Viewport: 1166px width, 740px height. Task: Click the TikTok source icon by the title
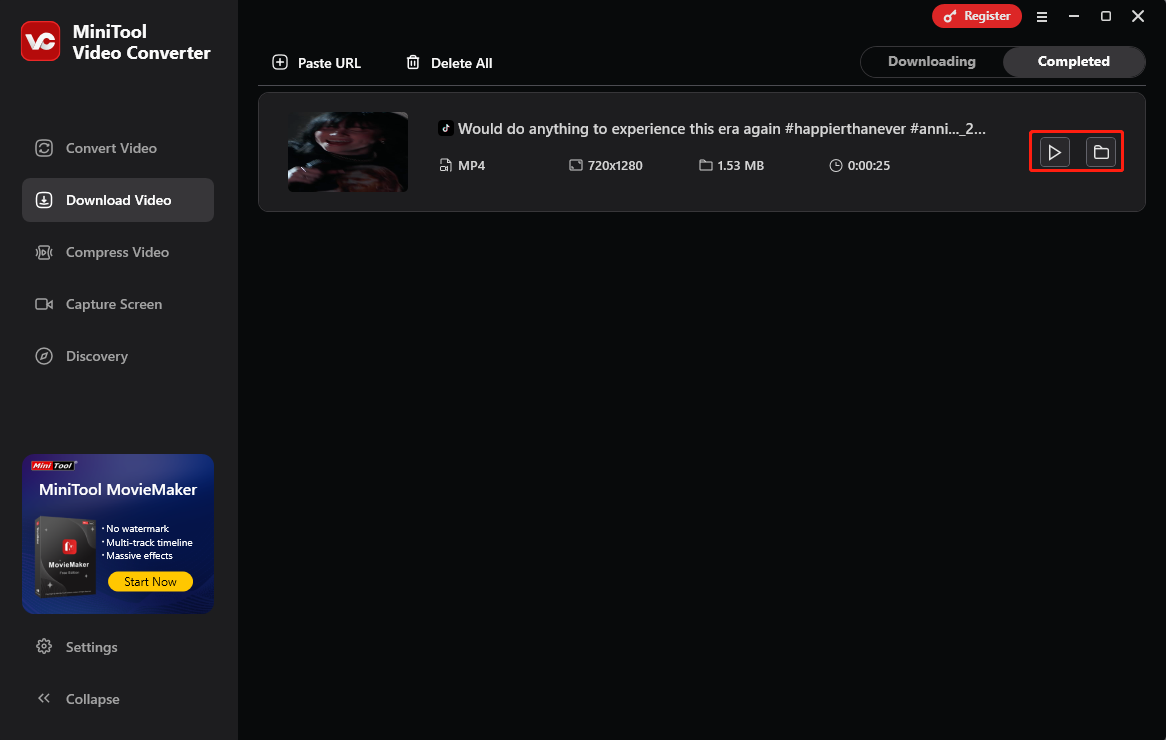445,128
